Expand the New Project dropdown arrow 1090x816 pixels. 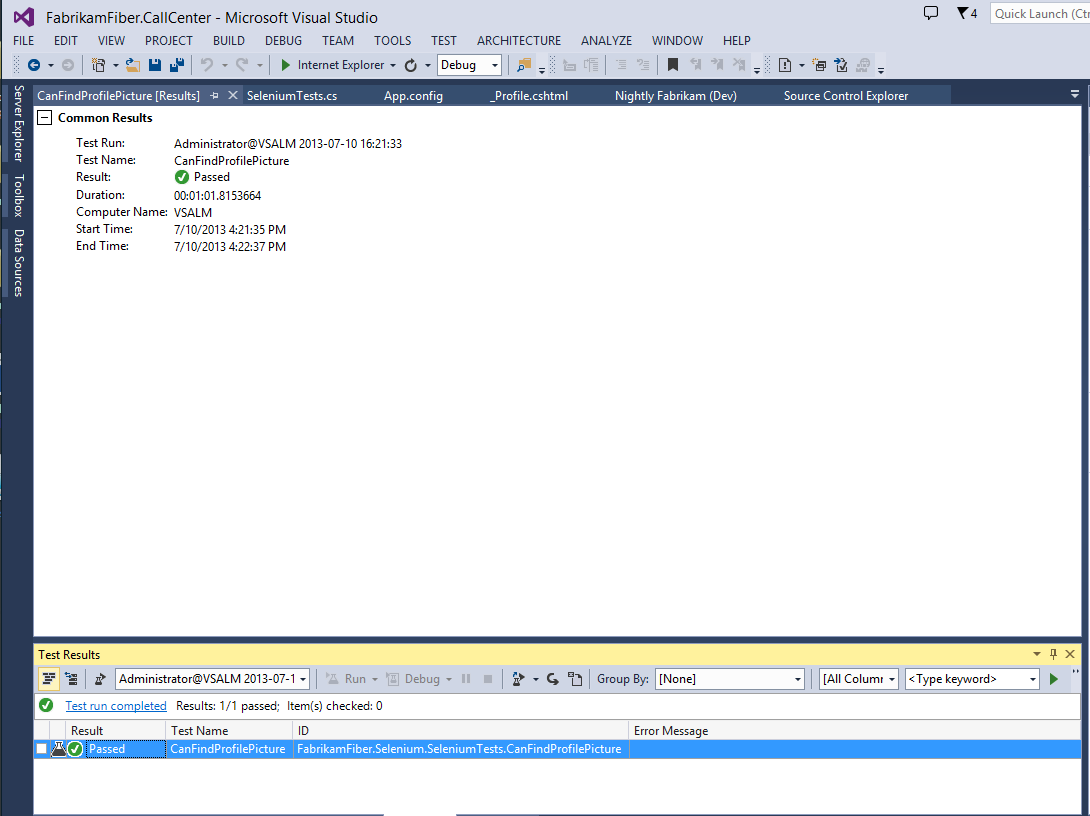[x=116, y=65]
